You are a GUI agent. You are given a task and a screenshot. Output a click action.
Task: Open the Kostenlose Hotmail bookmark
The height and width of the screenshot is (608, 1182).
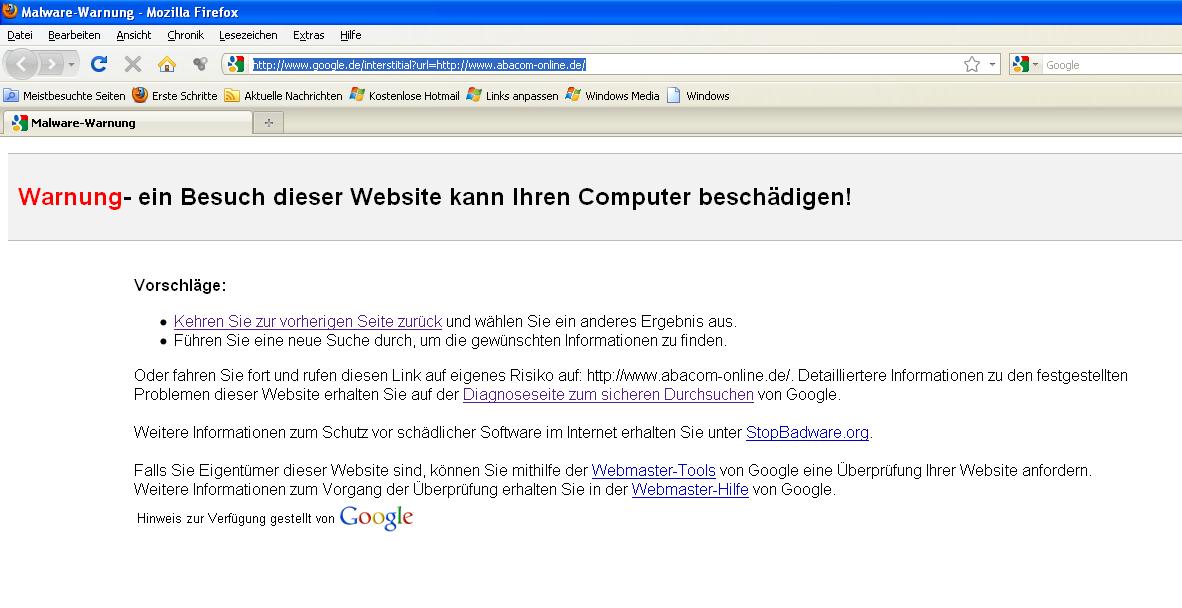point(405,96)
